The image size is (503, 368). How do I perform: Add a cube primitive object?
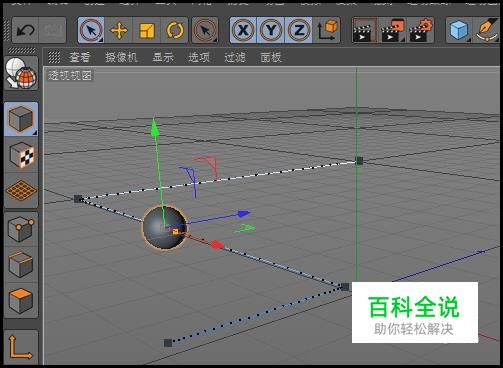click(x=459, y=30)
